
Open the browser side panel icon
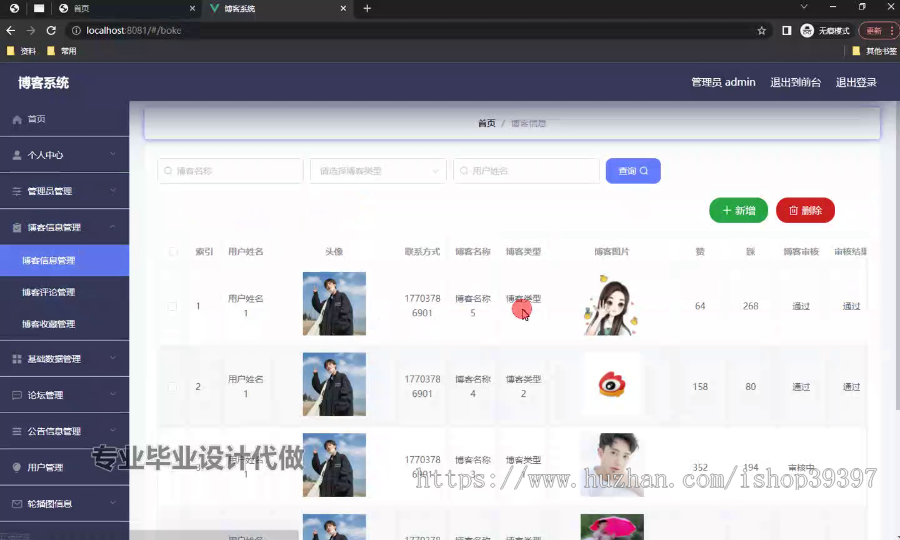coord(786,30)
